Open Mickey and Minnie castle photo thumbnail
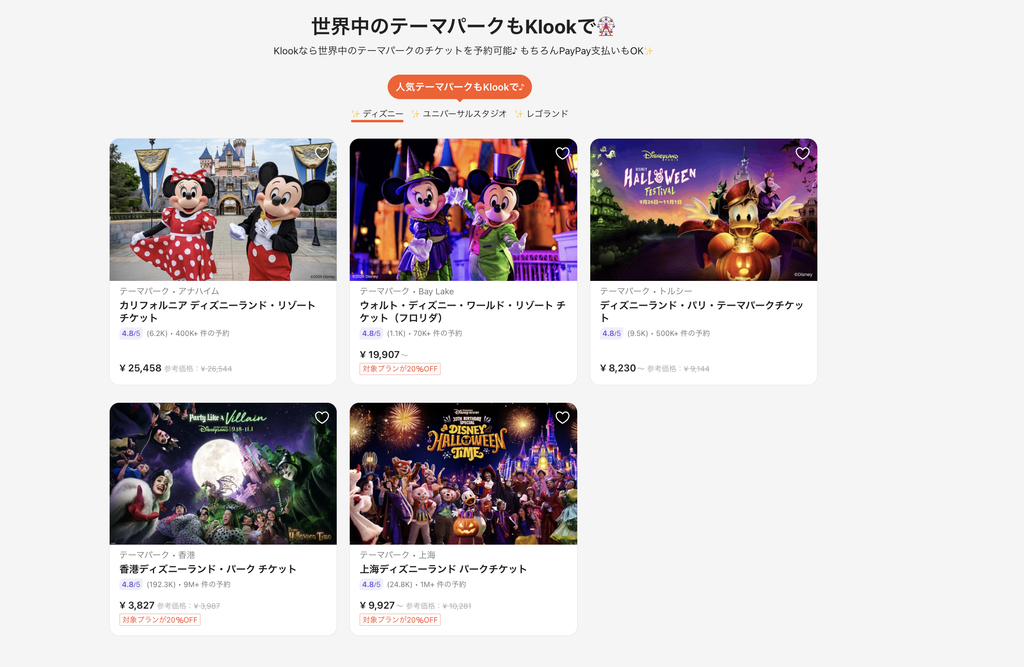 (x=223, y=210)
